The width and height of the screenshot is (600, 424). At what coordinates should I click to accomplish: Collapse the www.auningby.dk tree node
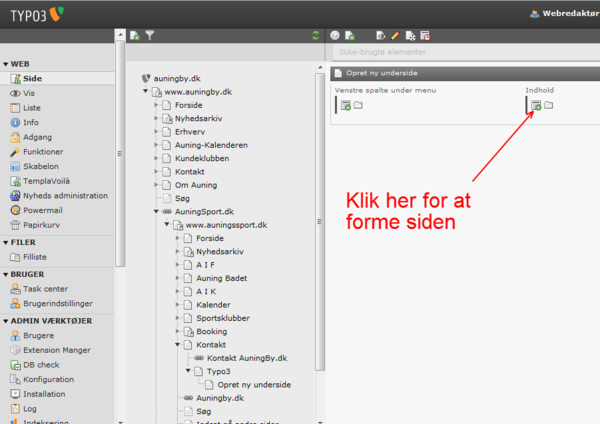click(x=145, y=91)
